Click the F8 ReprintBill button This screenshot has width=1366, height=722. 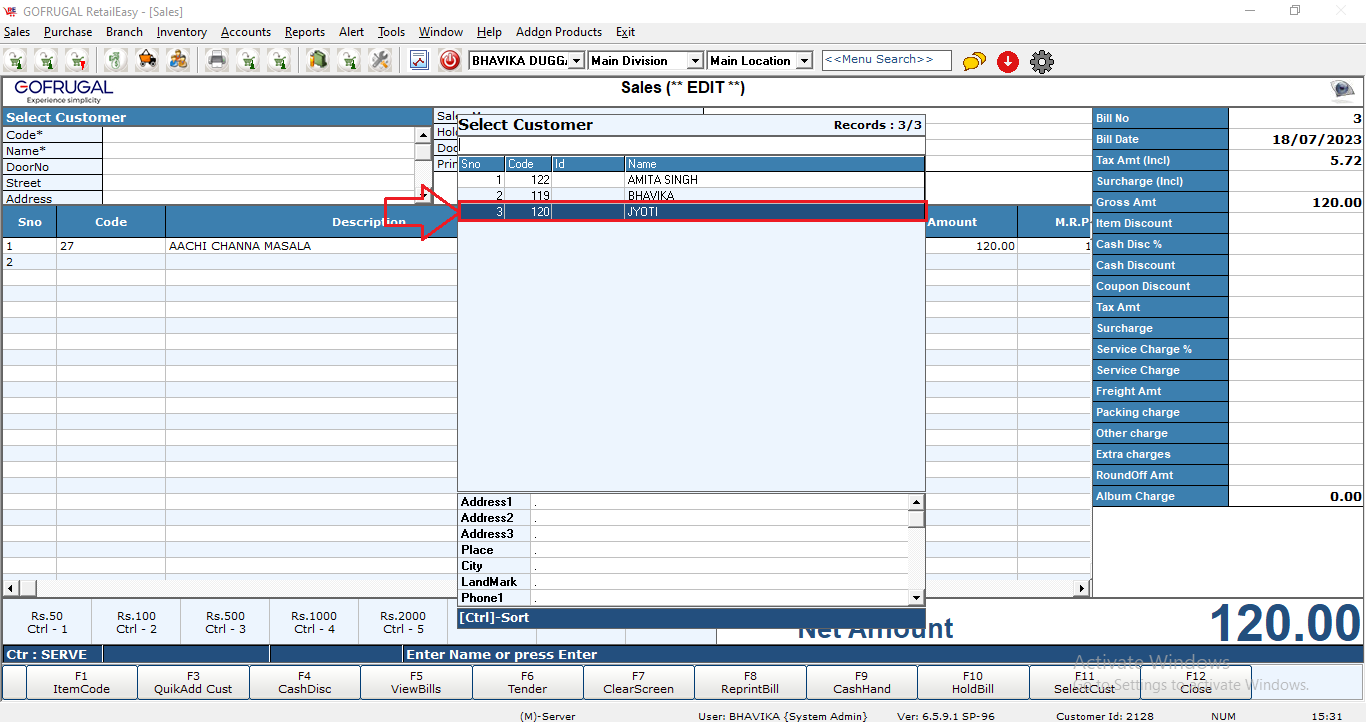pyautogui.click(x=750, y=682)
